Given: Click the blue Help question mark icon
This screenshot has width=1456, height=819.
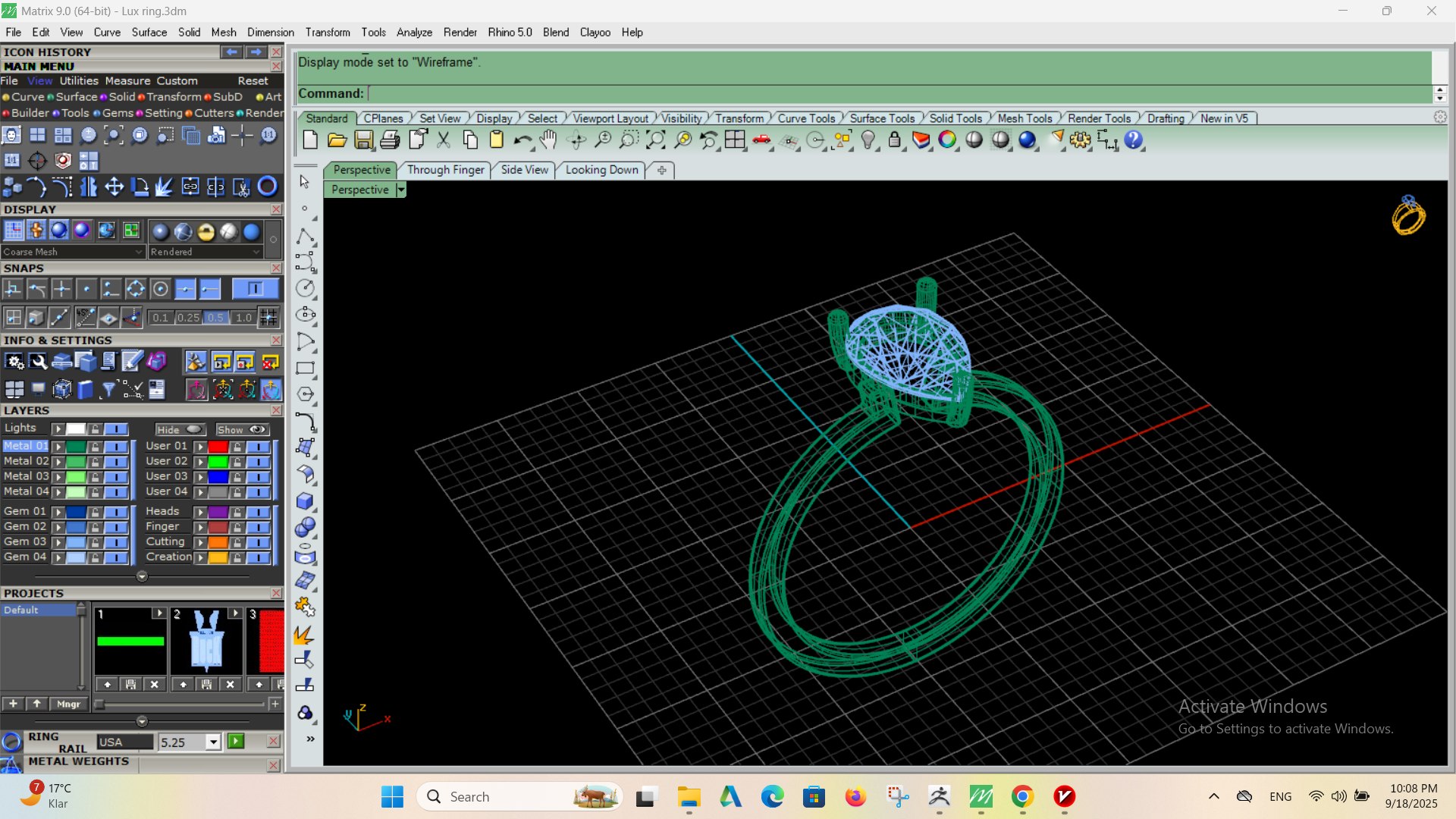Looking at the screenshot, I should point(1134,140).
